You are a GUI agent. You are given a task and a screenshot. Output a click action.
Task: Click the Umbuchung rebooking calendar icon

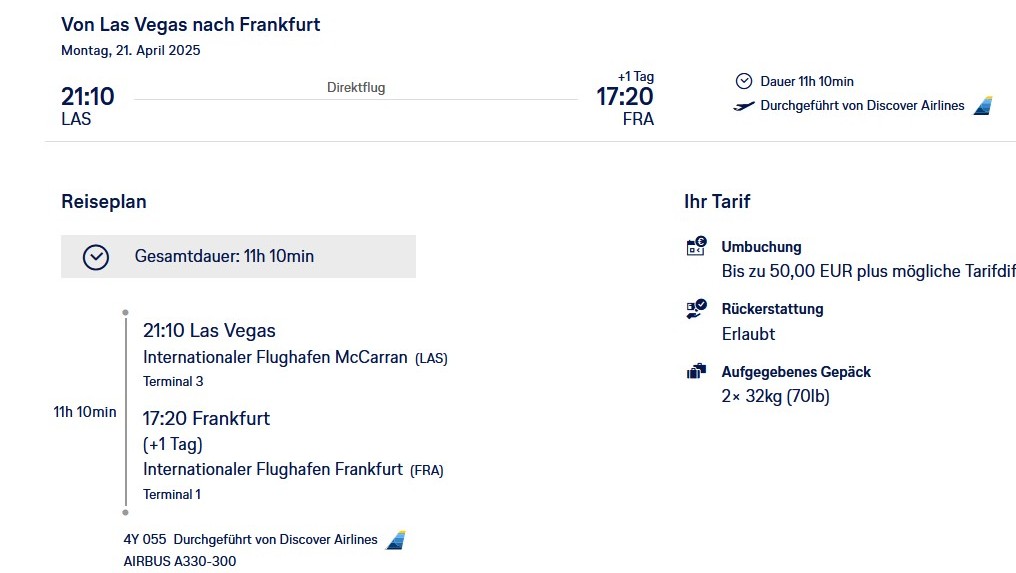click(x=697, y=246)
